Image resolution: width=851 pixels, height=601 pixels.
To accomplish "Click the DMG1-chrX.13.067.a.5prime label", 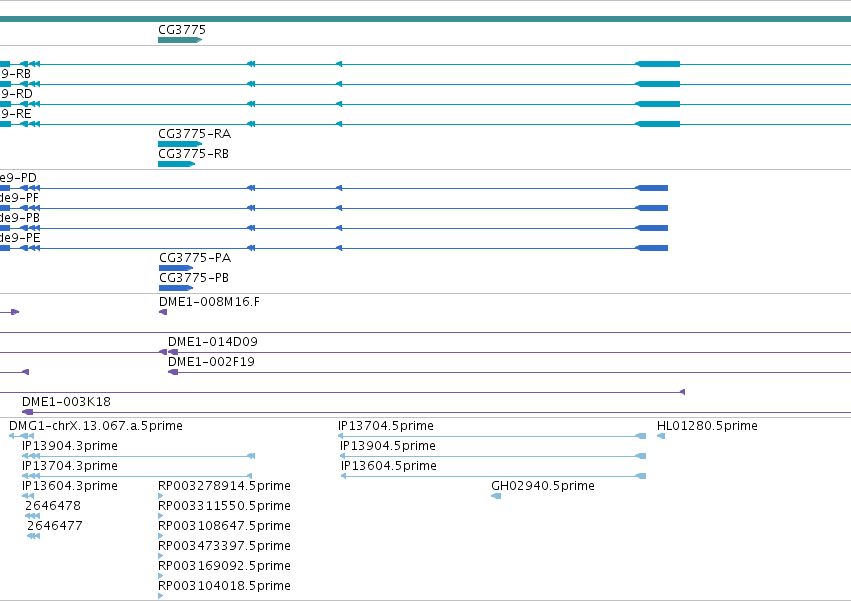I will (x=96, y=426).
